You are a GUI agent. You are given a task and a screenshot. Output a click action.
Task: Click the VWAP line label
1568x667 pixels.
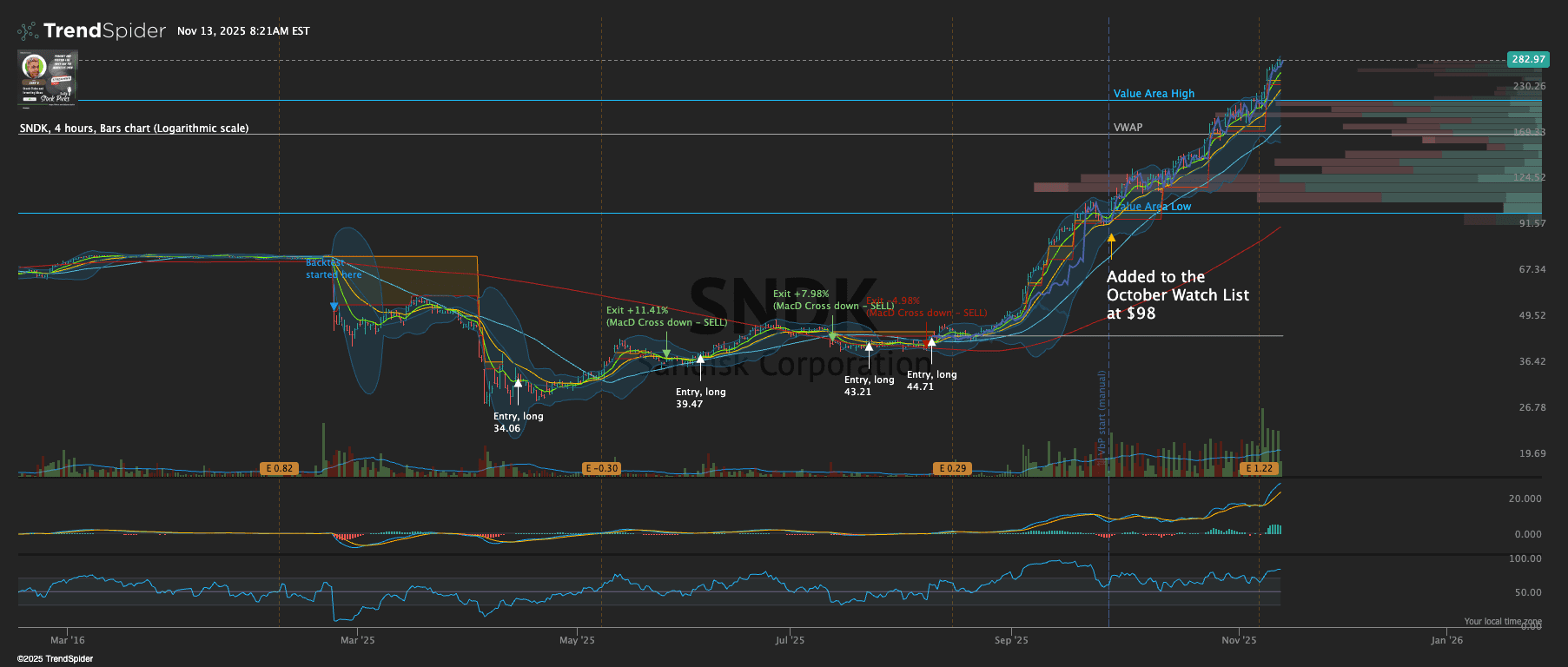point(1128,128)
